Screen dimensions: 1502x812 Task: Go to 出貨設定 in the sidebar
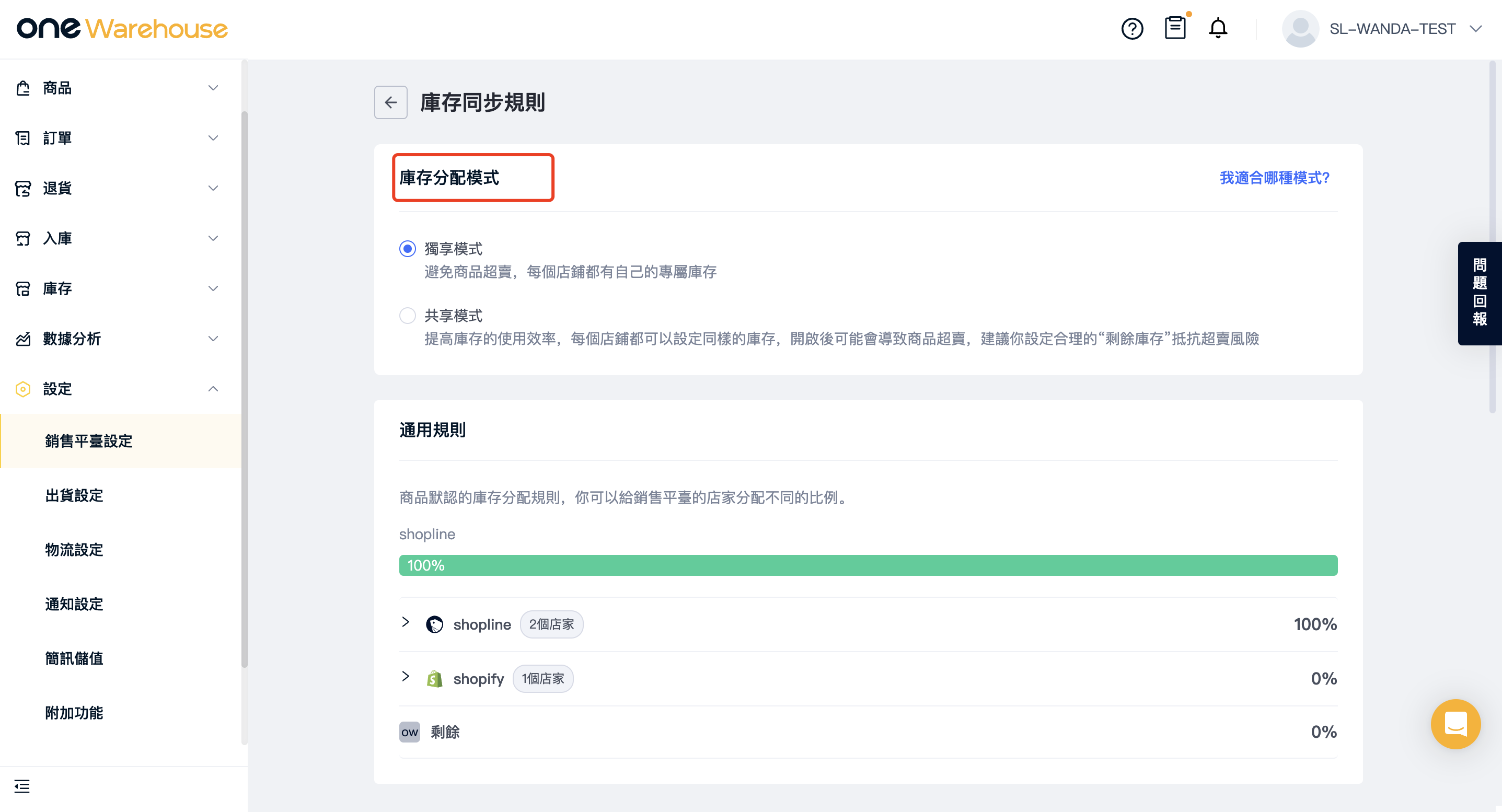[74, 495]
